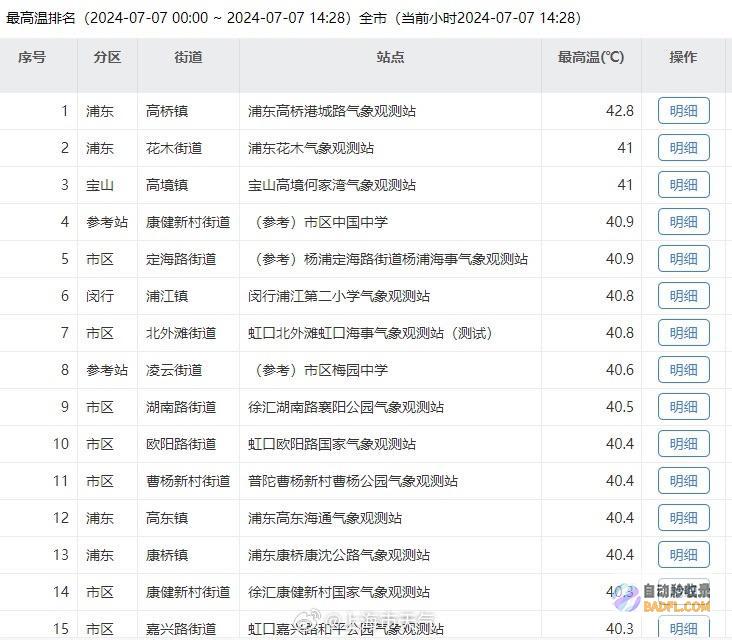The image size is (732, 640).
Task: Click 明细 for 杨浦海事气象观测站 row
Action: [x=683, y=259]
